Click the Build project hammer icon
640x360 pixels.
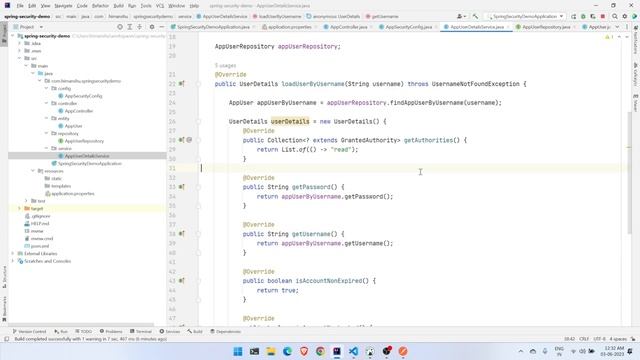[476, 16]
